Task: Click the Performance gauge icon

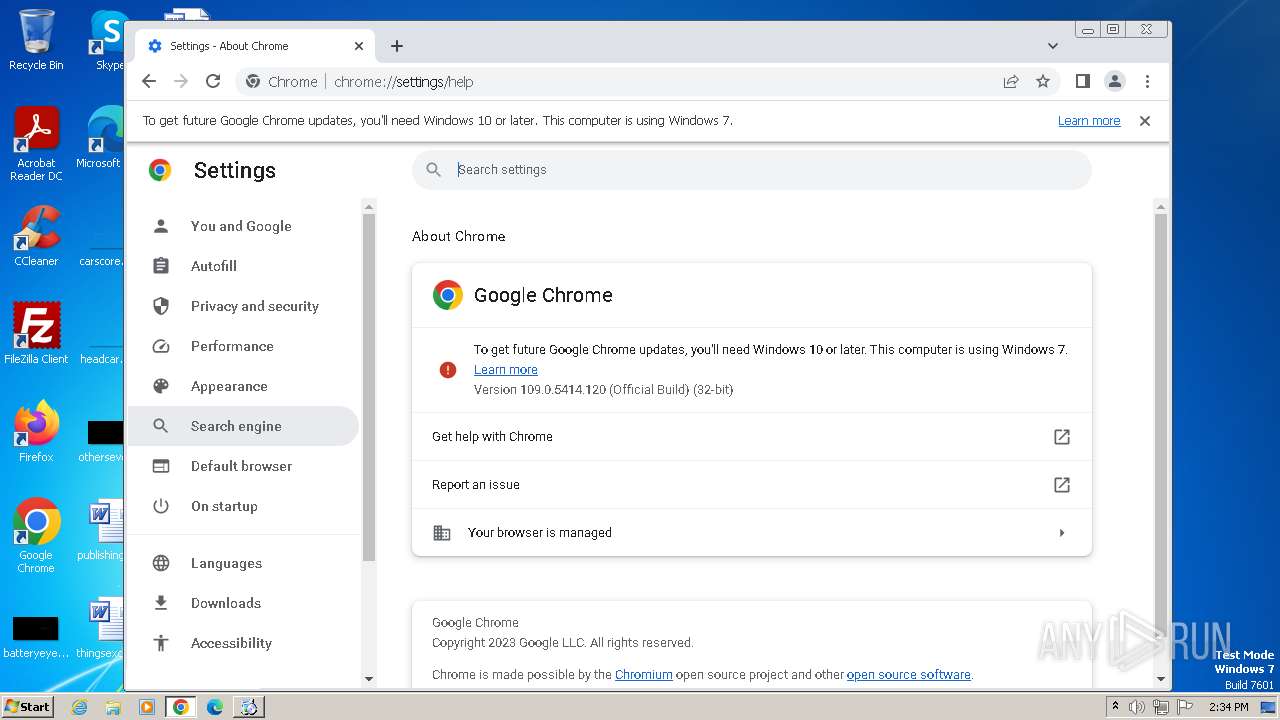Action: point(161,346)
